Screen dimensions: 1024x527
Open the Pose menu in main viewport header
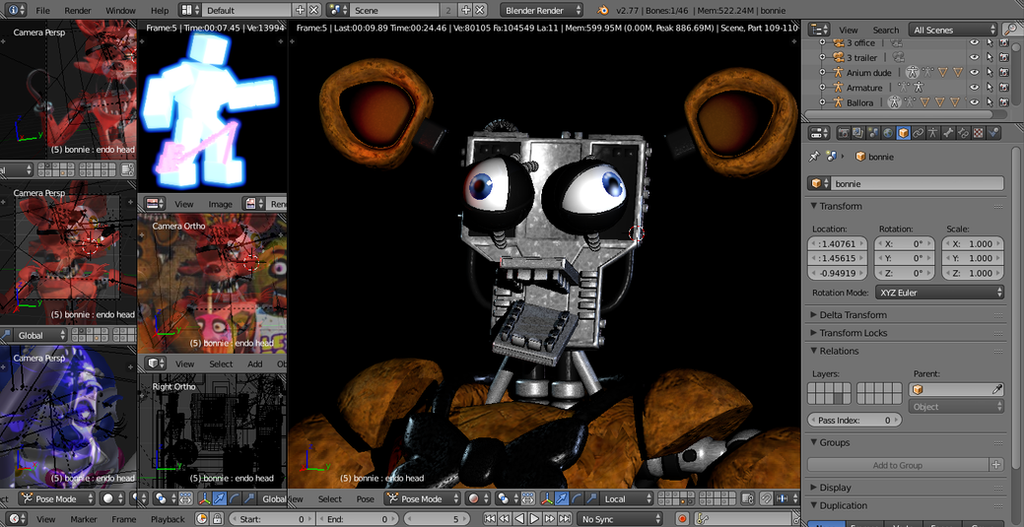tap(365, 499)
